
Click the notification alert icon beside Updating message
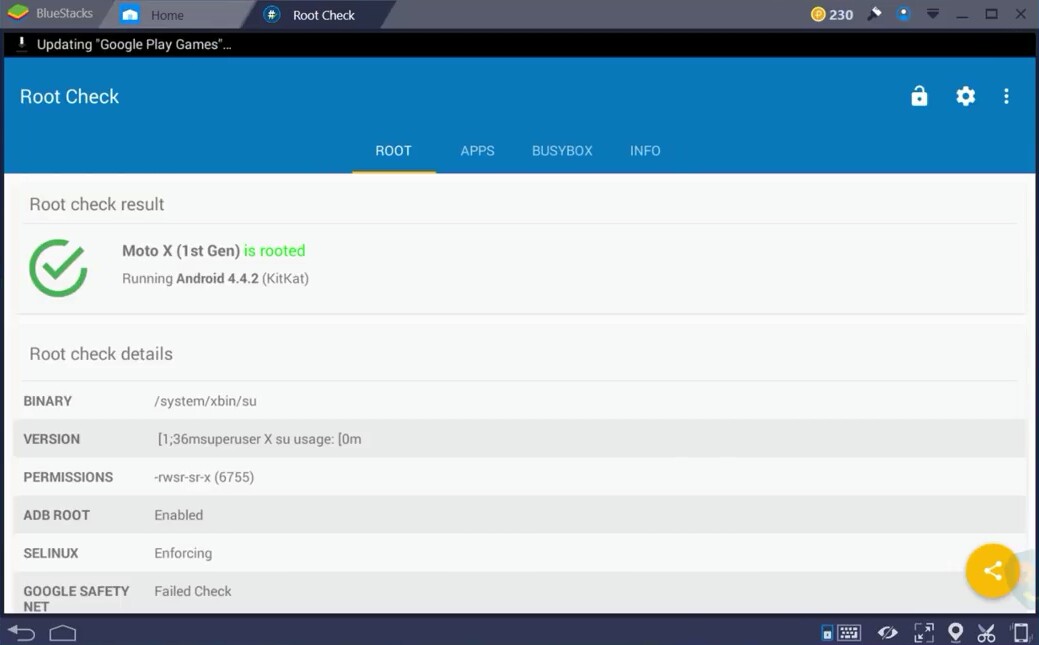21,44
